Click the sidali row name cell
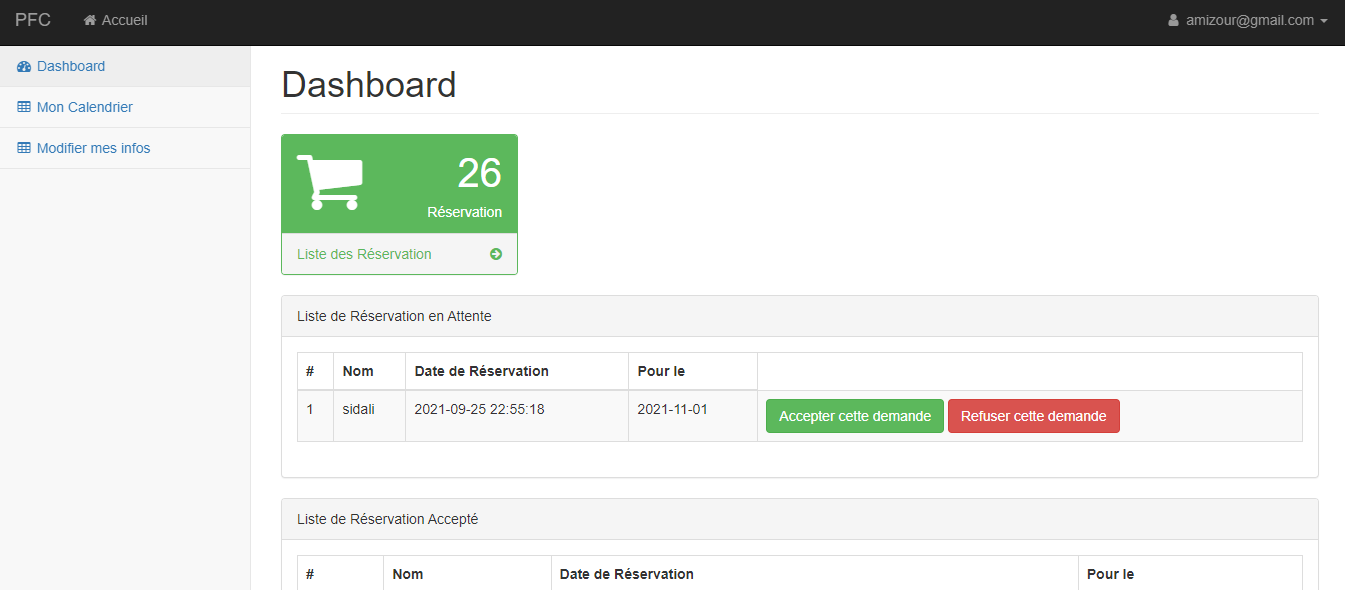This screenshot has height=590, width=1345. (x=369, y=415)
